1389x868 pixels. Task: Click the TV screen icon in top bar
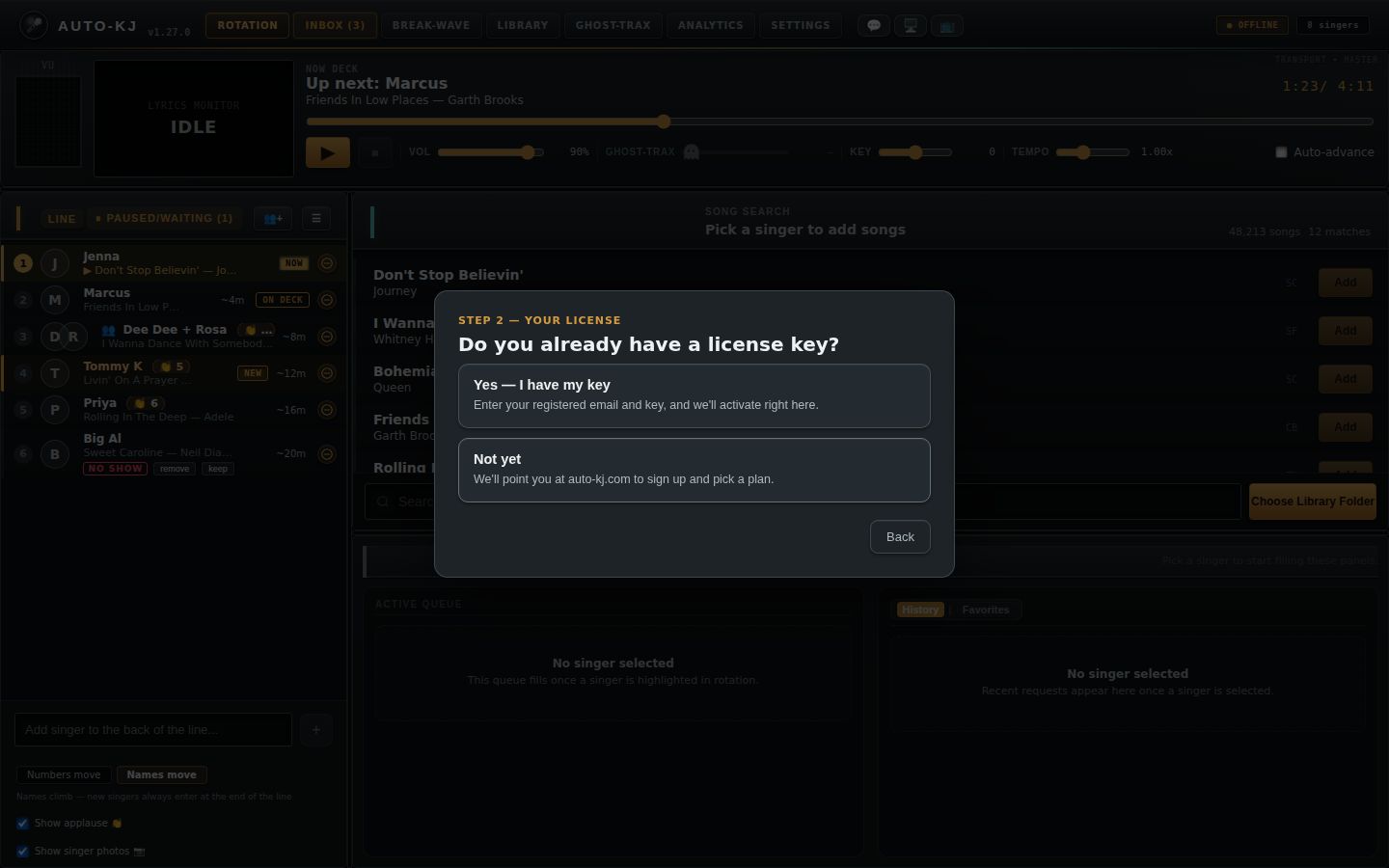947,26
